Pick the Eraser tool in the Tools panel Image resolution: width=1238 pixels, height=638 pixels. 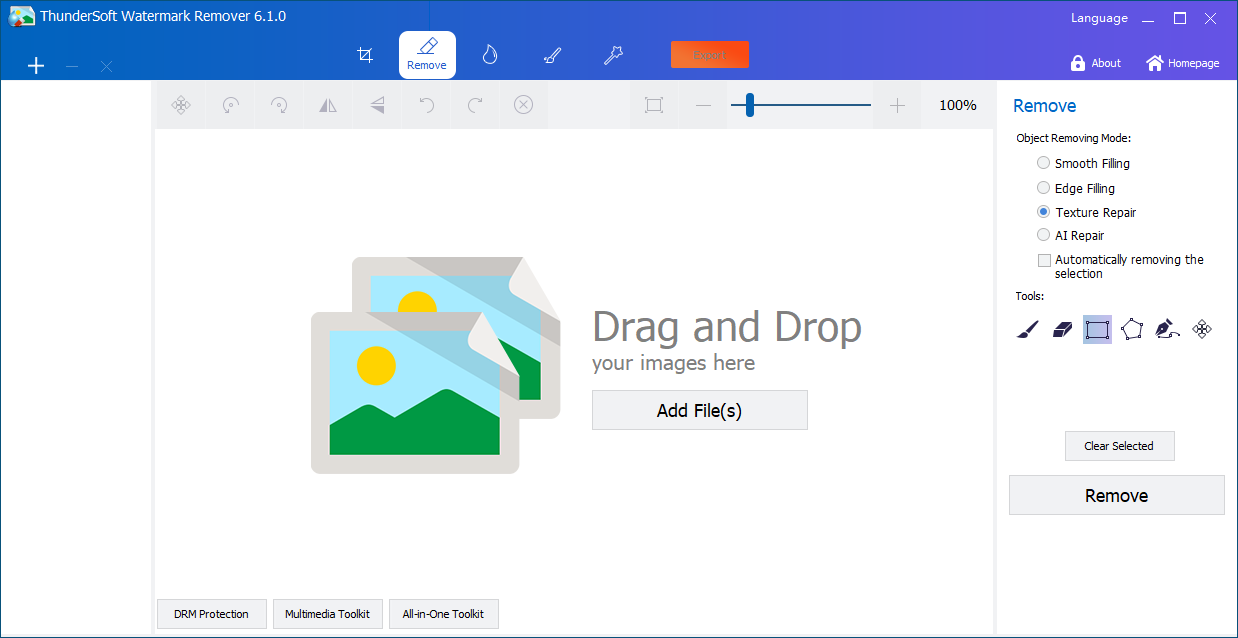pyautogui.click(x=1062, y=328)
